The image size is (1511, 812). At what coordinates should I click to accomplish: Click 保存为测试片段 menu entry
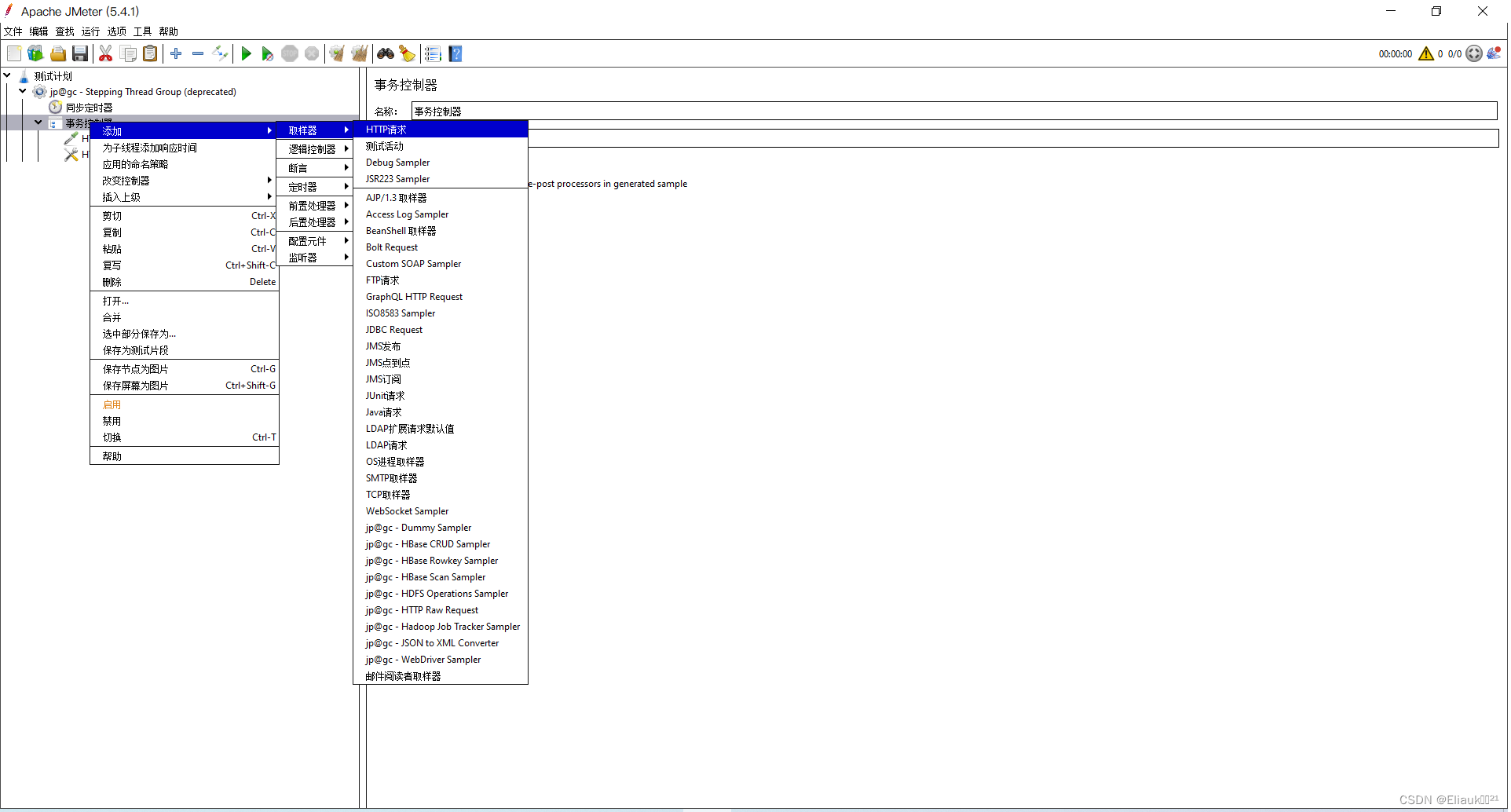pyautogui.click(x=185, y=350)
